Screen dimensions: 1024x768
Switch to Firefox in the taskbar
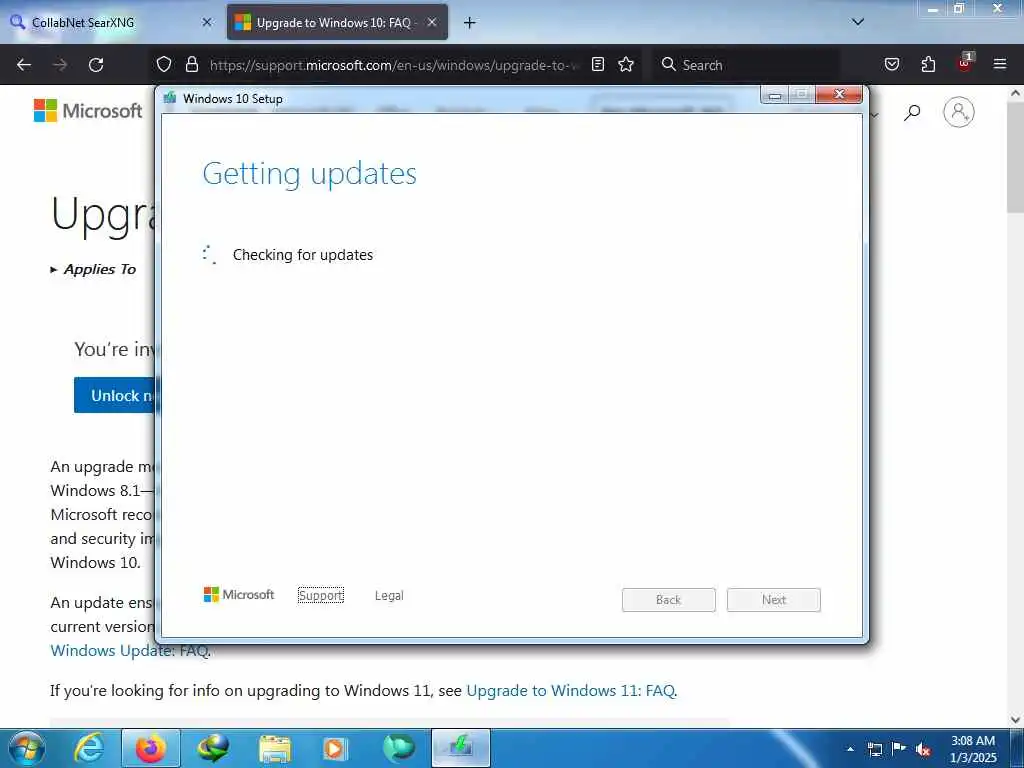click(151, 748)
